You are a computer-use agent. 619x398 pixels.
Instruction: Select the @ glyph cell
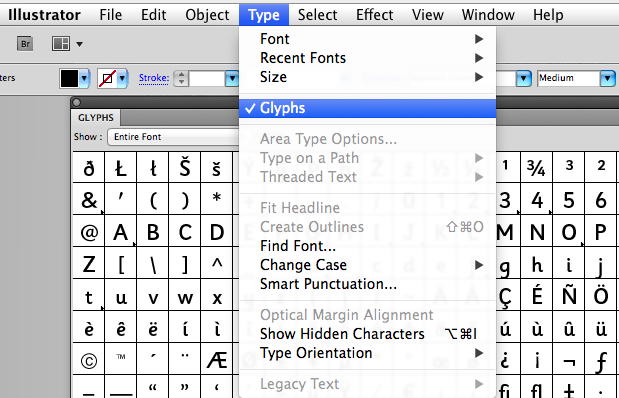click(x=89, y=231)
